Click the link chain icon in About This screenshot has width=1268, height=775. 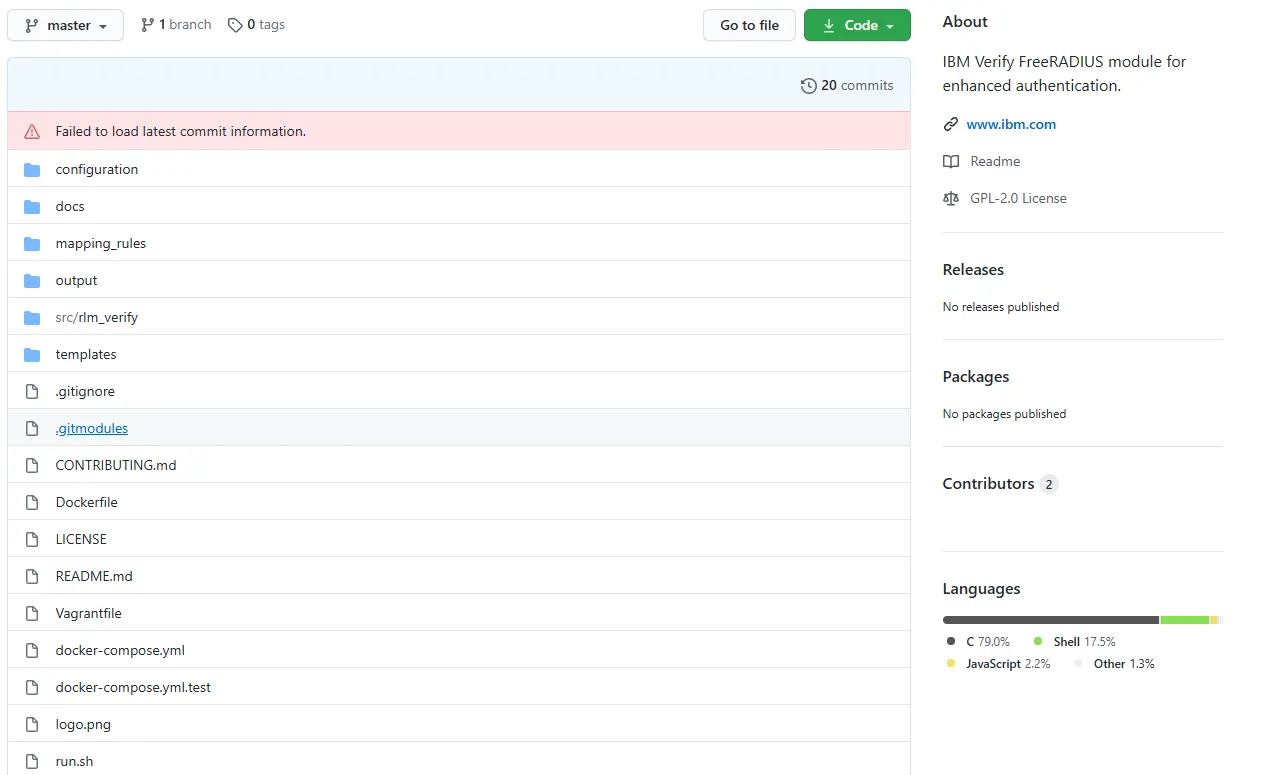(x=950, y=124)
